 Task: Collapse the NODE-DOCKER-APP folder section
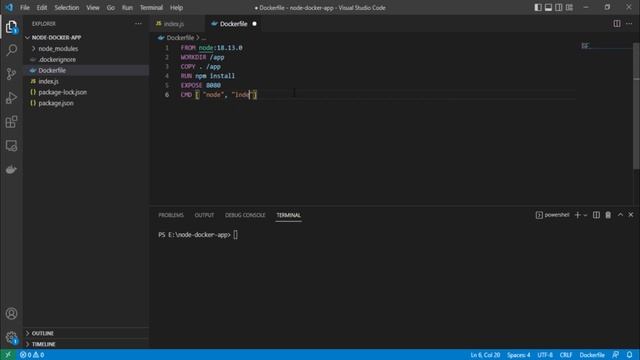(x=56, y=38)
